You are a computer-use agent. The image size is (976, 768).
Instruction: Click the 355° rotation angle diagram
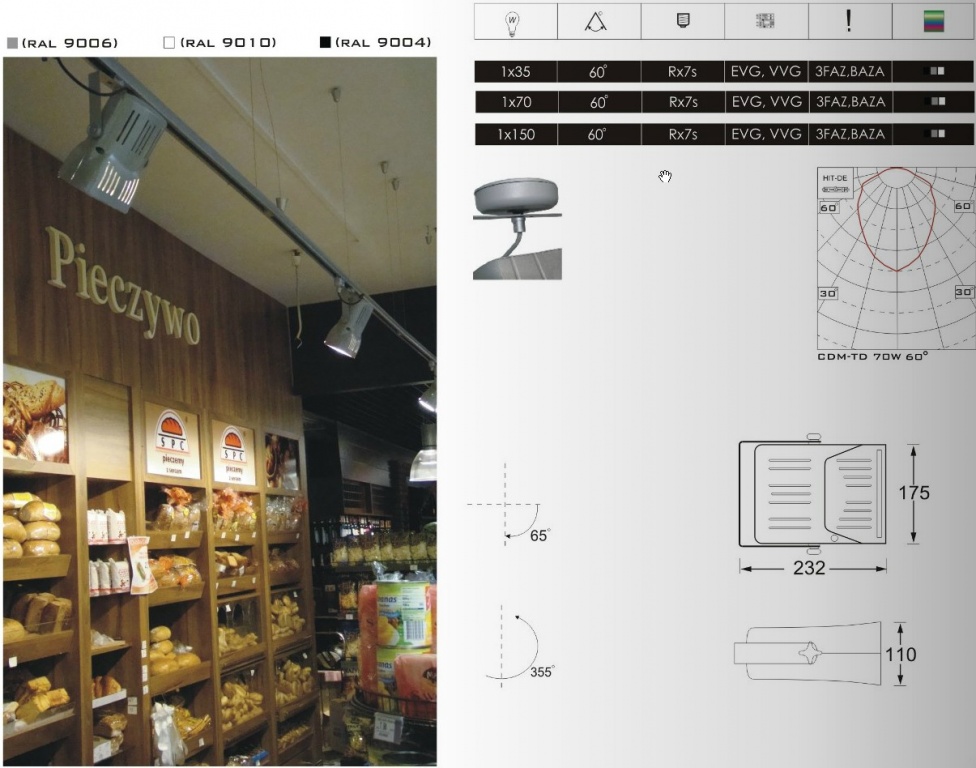[519, 646]
